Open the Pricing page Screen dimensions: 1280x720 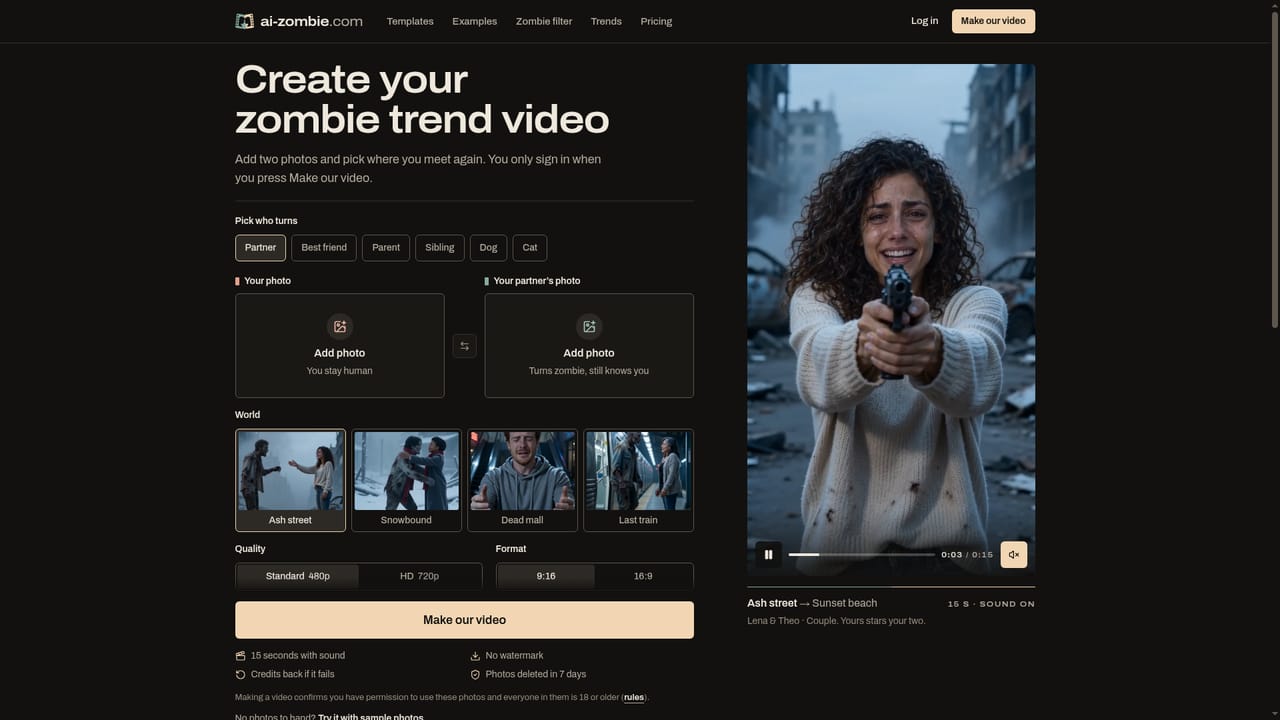656,21
